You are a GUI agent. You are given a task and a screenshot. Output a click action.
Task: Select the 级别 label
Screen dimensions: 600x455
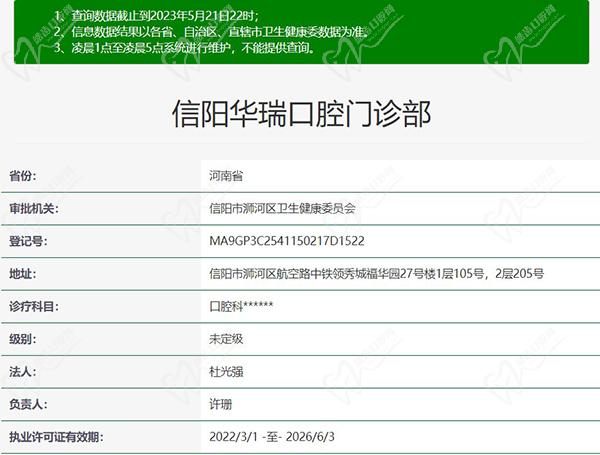[23, 339]
